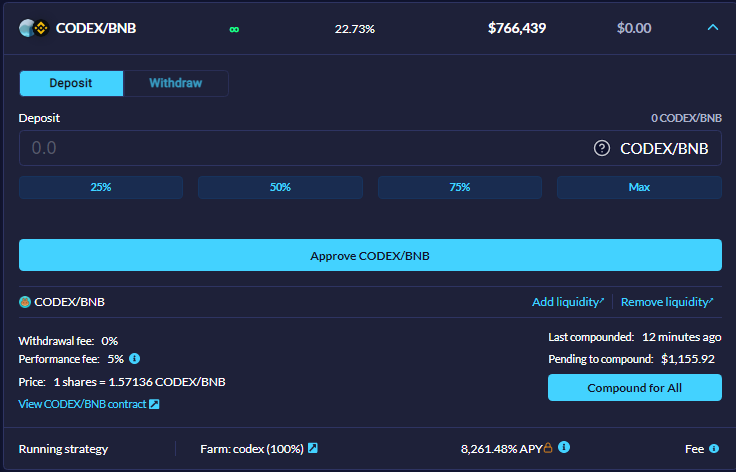This screenshot has height=472, width=736.
Task: Click the round CODEX/BNB farm icon
Action: [x=25, y=302]
